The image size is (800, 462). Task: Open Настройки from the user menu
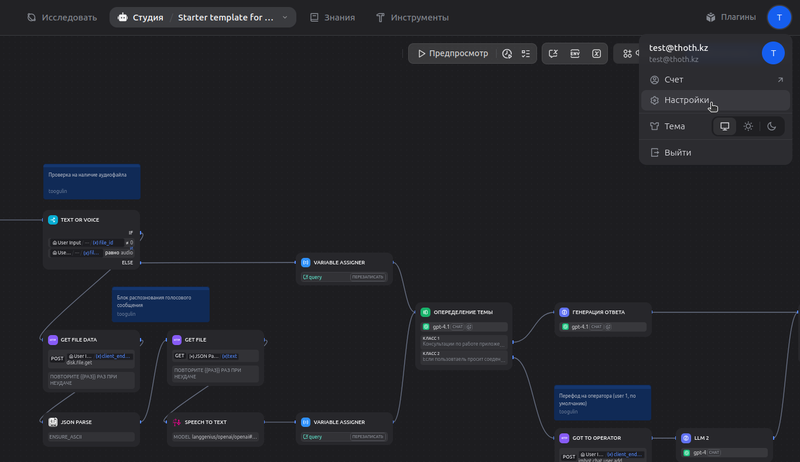(x=687, y=100)
